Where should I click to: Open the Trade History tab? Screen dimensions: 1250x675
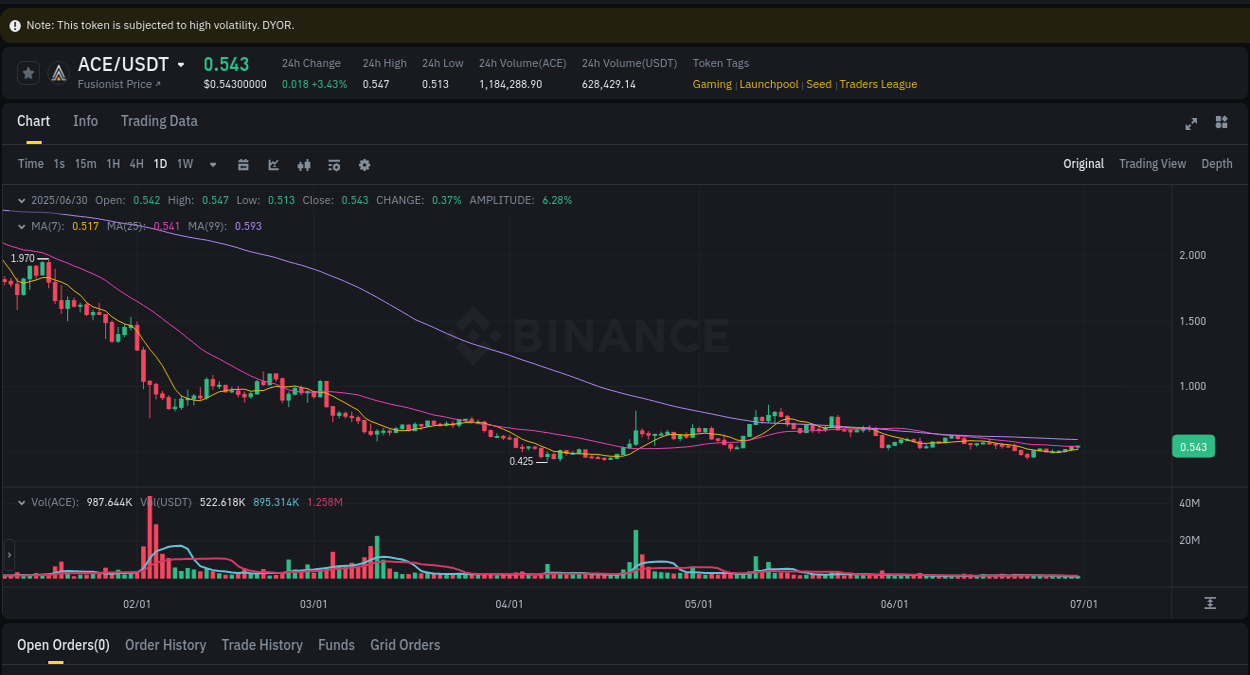click(x=261, y=645)
